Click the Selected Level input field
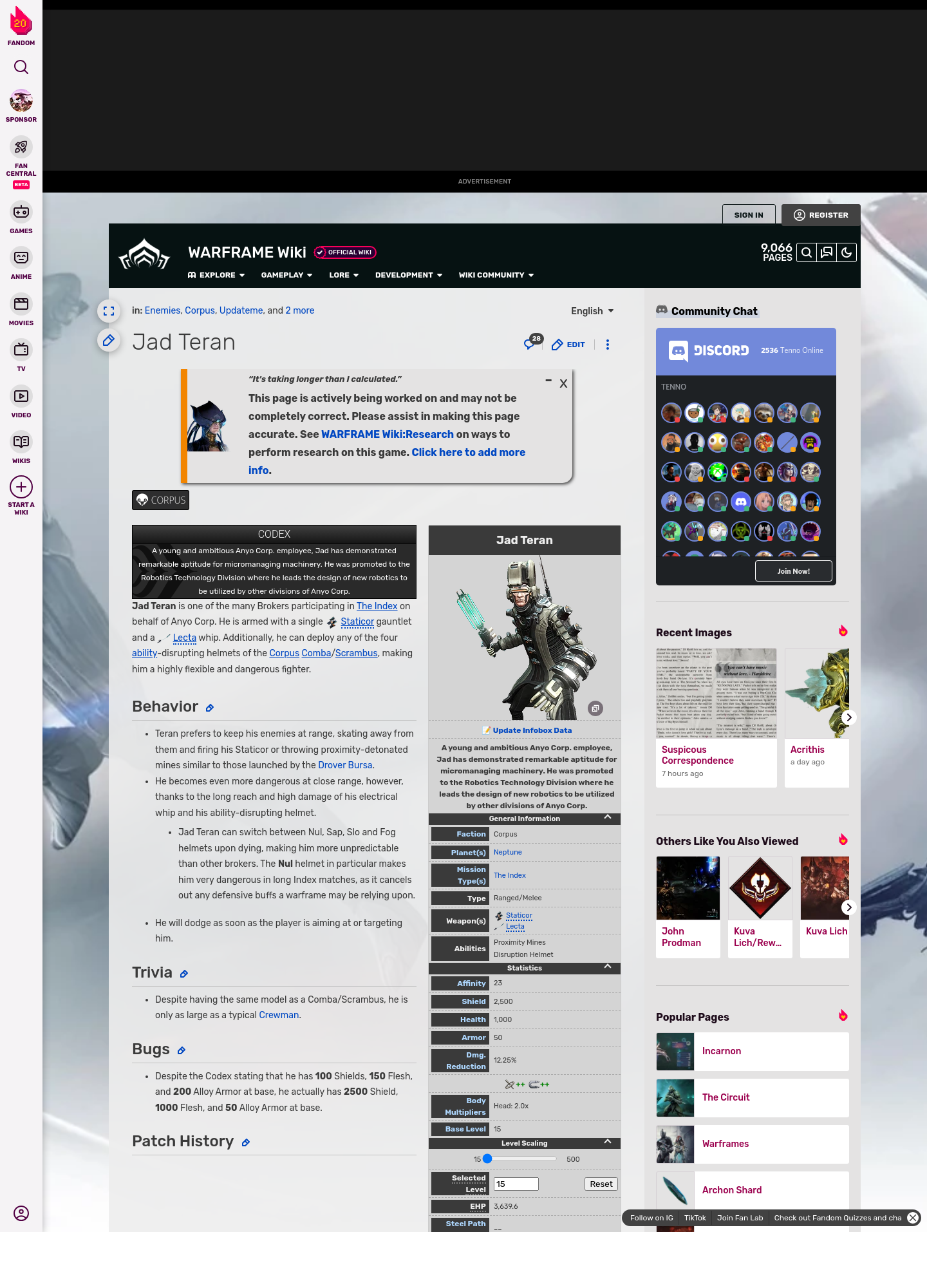 (516, 1184)
